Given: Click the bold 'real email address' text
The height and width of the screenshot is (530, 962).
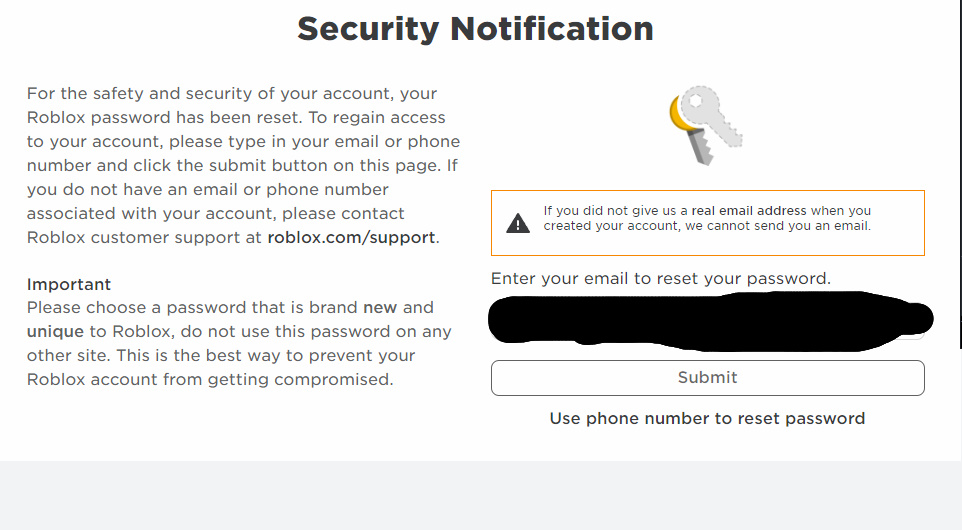Looking at the screenshot, I should click(x=748, y=210).
